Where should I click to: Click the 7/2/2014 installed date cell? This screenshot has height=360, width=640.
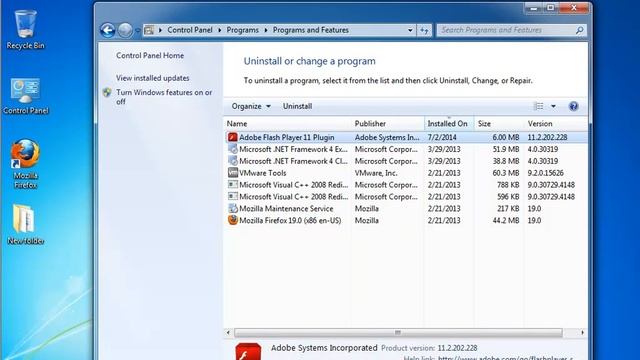pos(442,138)
